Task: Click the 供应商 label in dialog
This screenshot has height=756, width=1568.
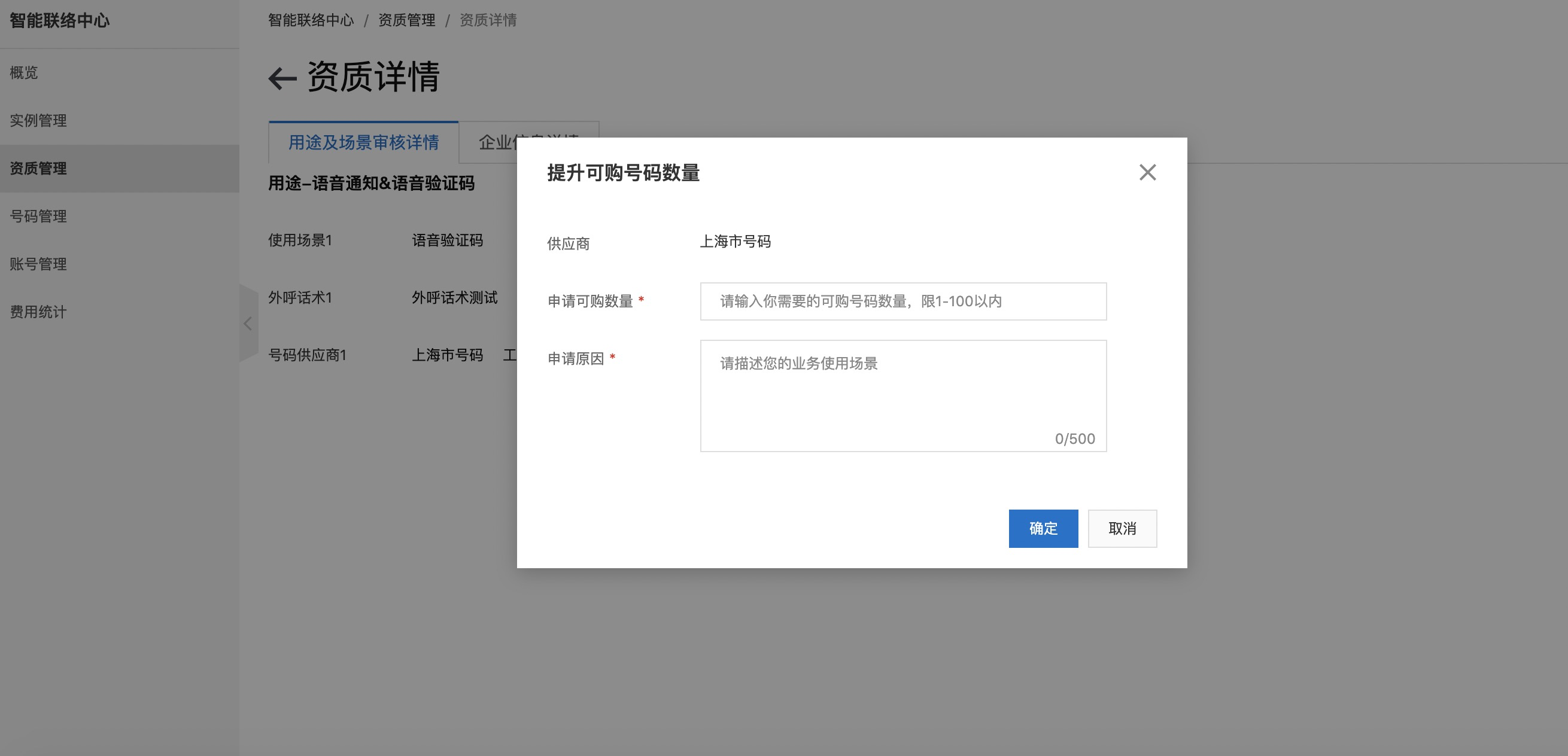Action: [568, 243]
